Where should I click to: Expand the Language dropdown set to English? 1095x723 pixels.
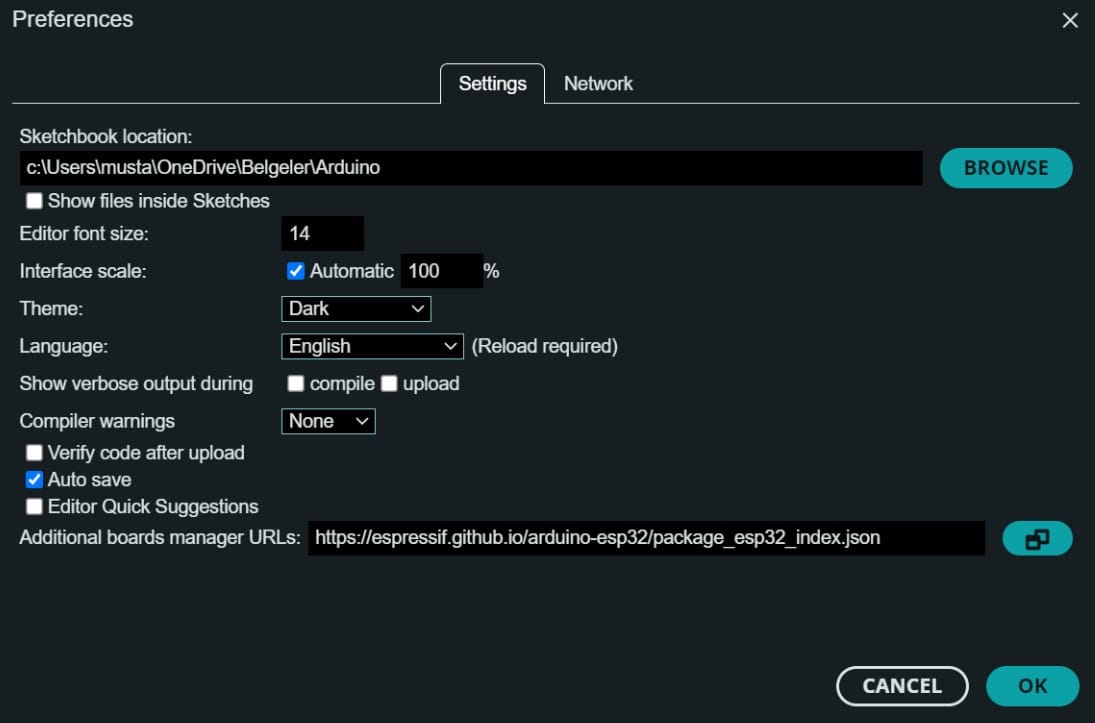(x=372, y=346)
